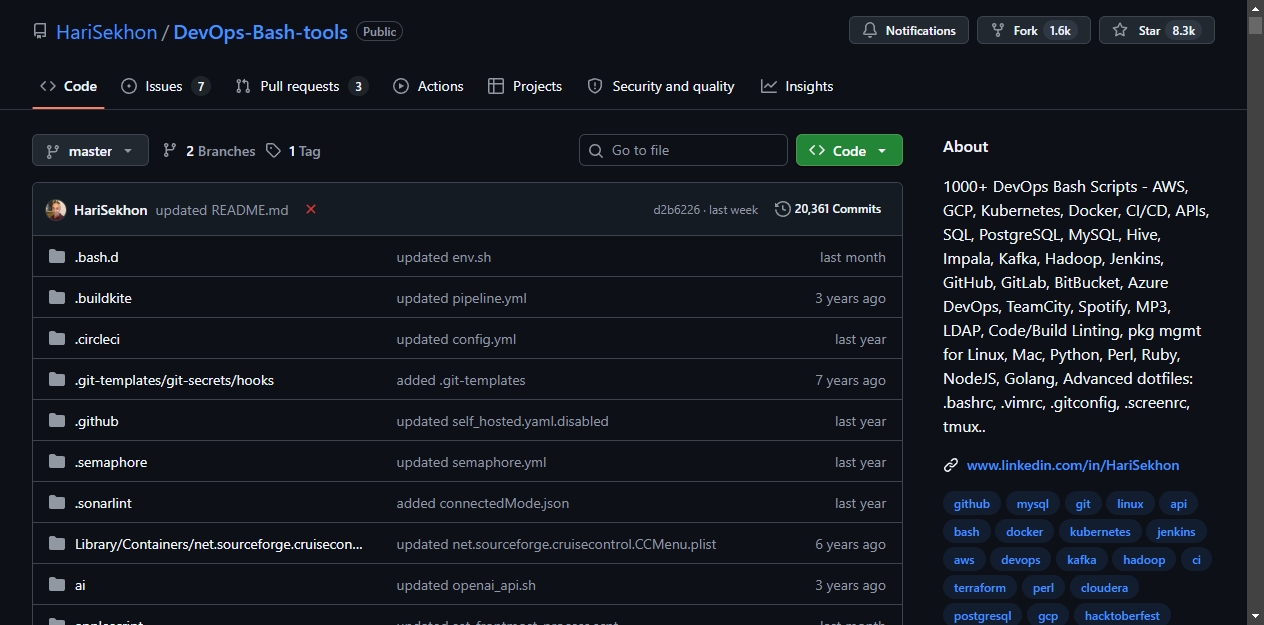Open the Actions tab
The width and height of the screenshot is (1264, 625).
point(428,86)
